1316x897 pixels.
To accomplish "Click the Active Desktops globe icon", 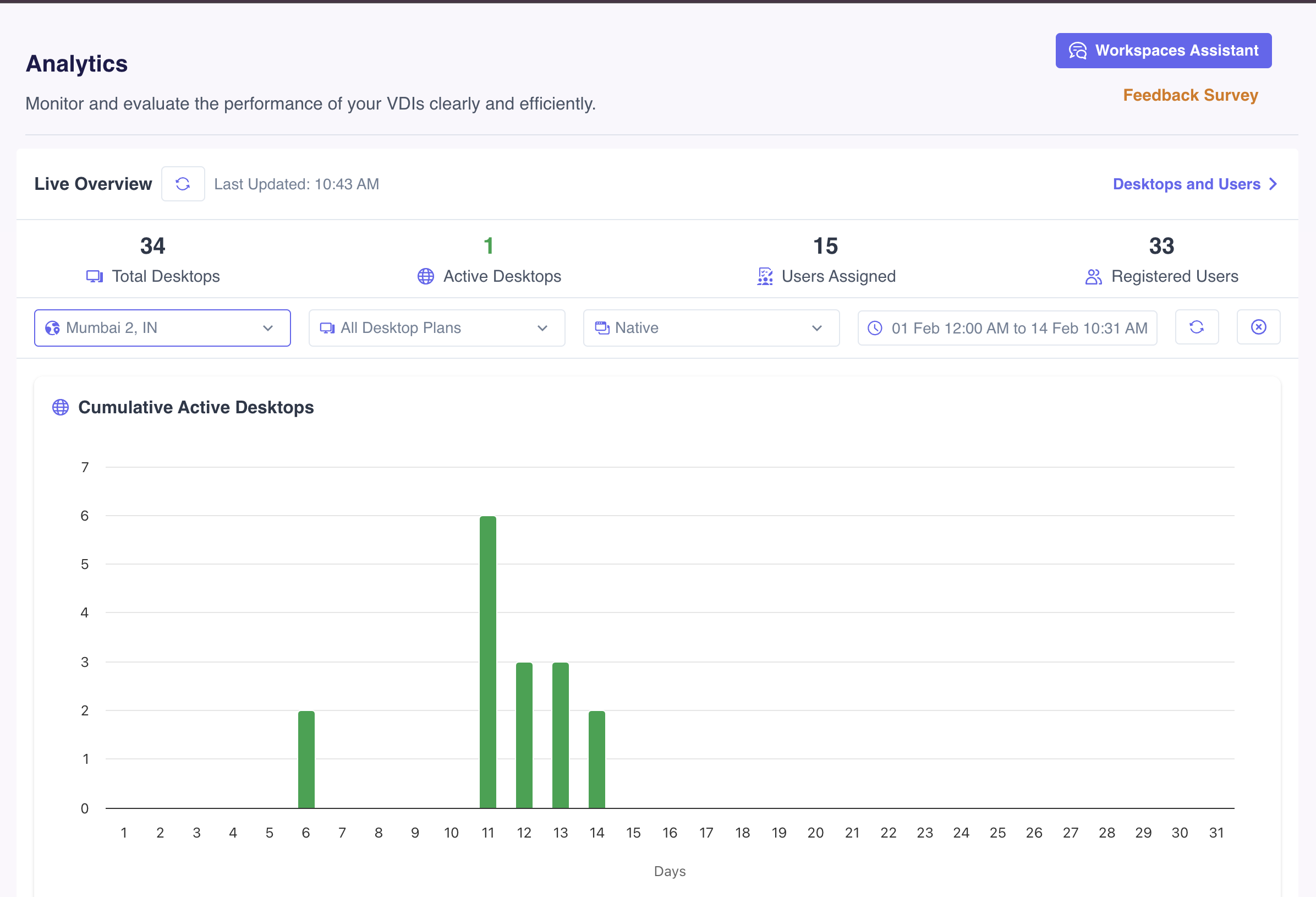I will 425,276.
